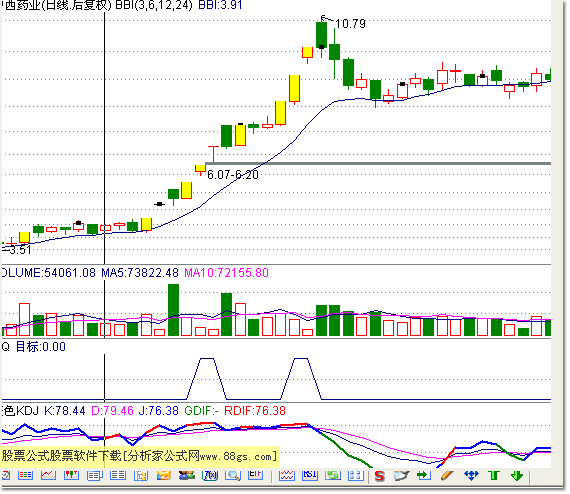Open the overlapping report windows icon
The image size is (570, 494).
95,477
